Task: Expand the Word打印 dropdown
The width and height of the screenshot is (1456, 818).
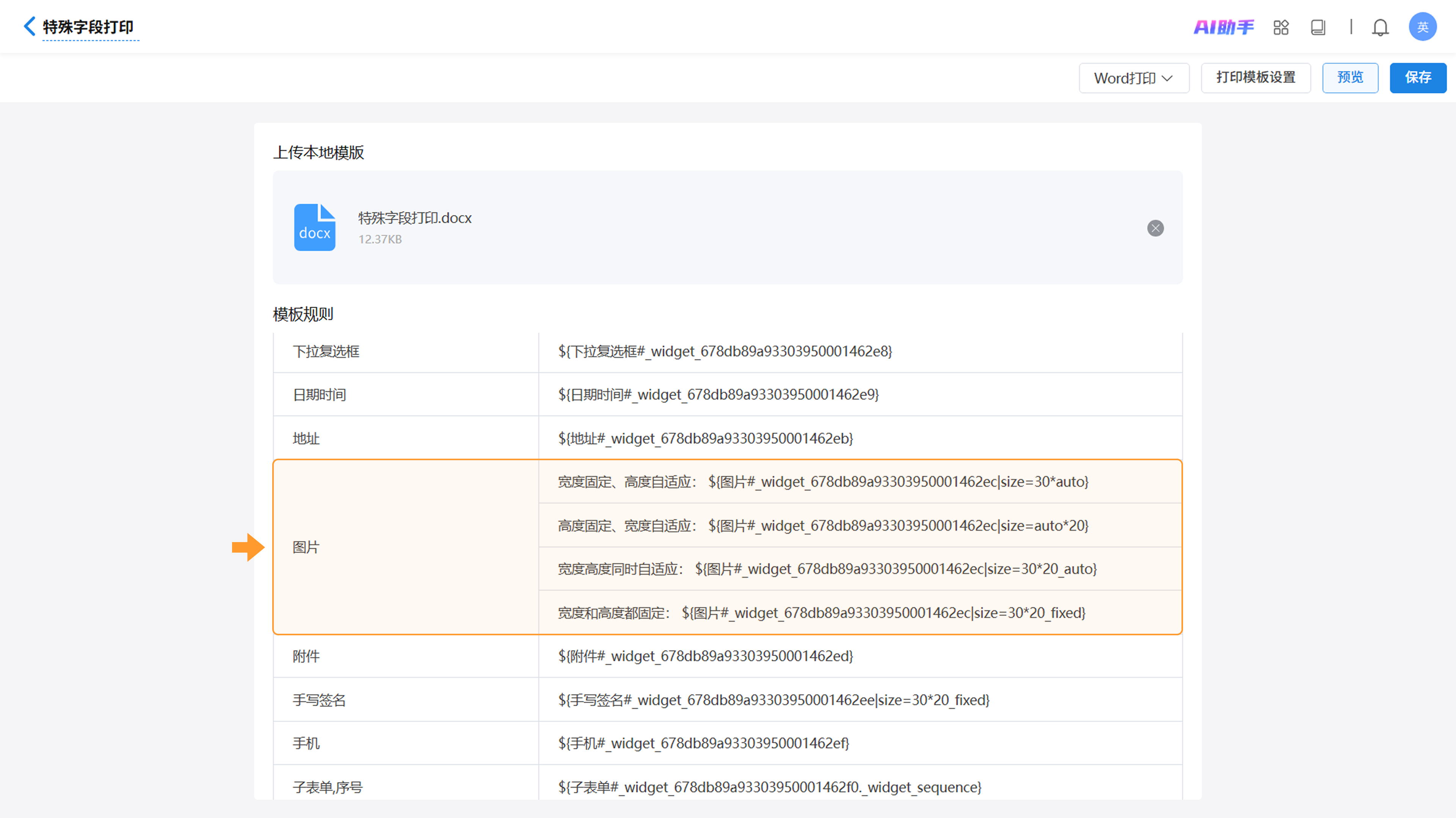Action: (x=1133, y=78)
